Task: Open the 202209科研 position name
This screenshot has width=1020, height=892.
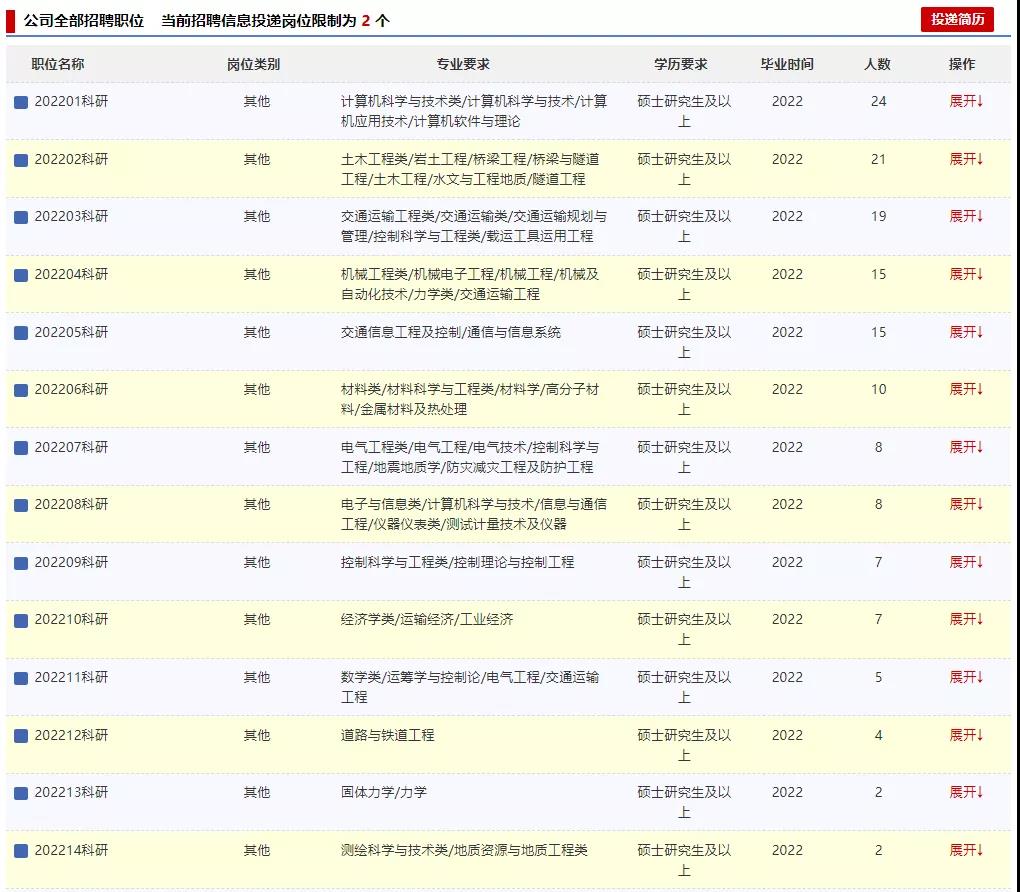Action: tap(71, 562)
